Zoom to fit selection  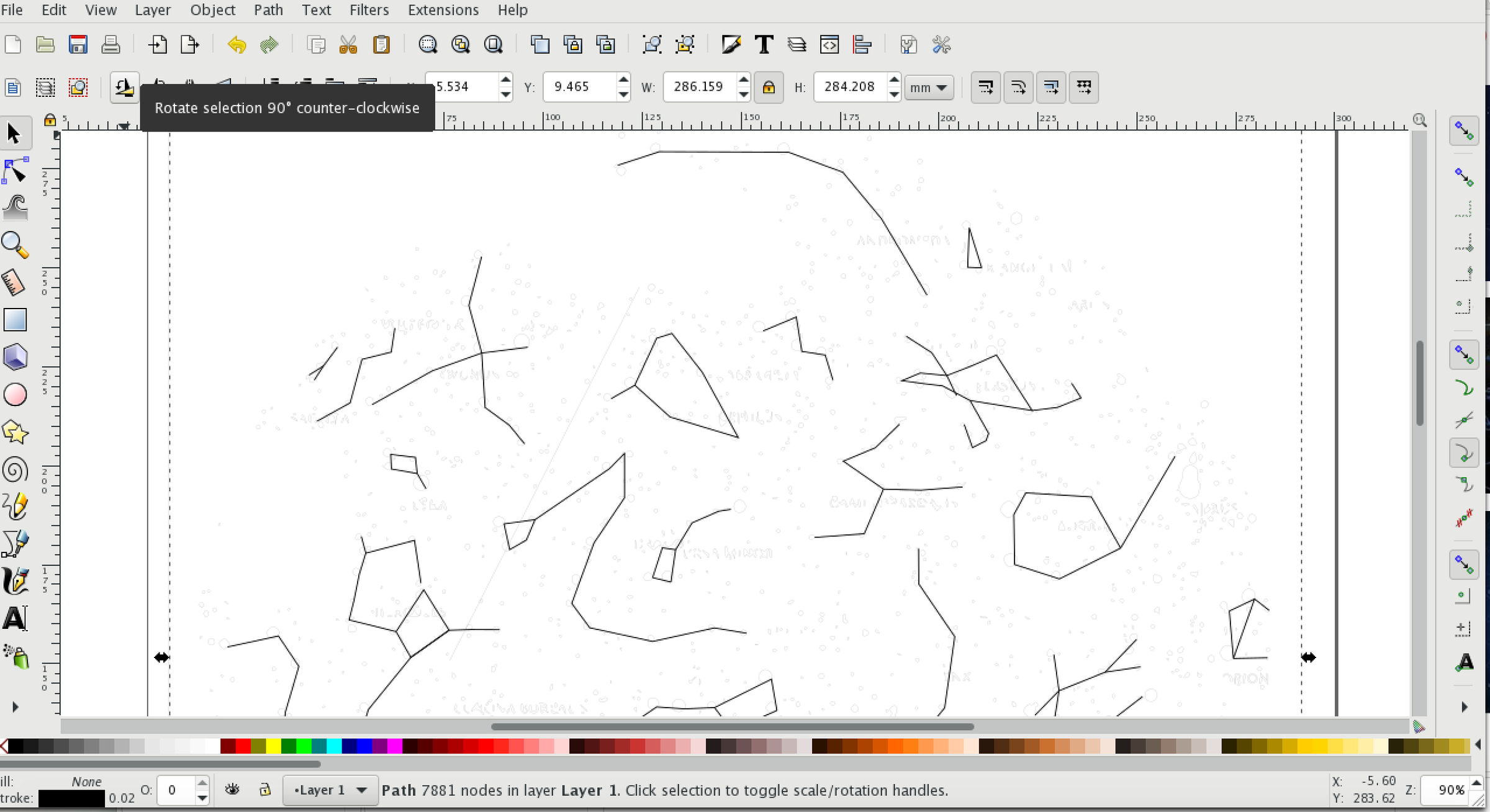point(428,45)
